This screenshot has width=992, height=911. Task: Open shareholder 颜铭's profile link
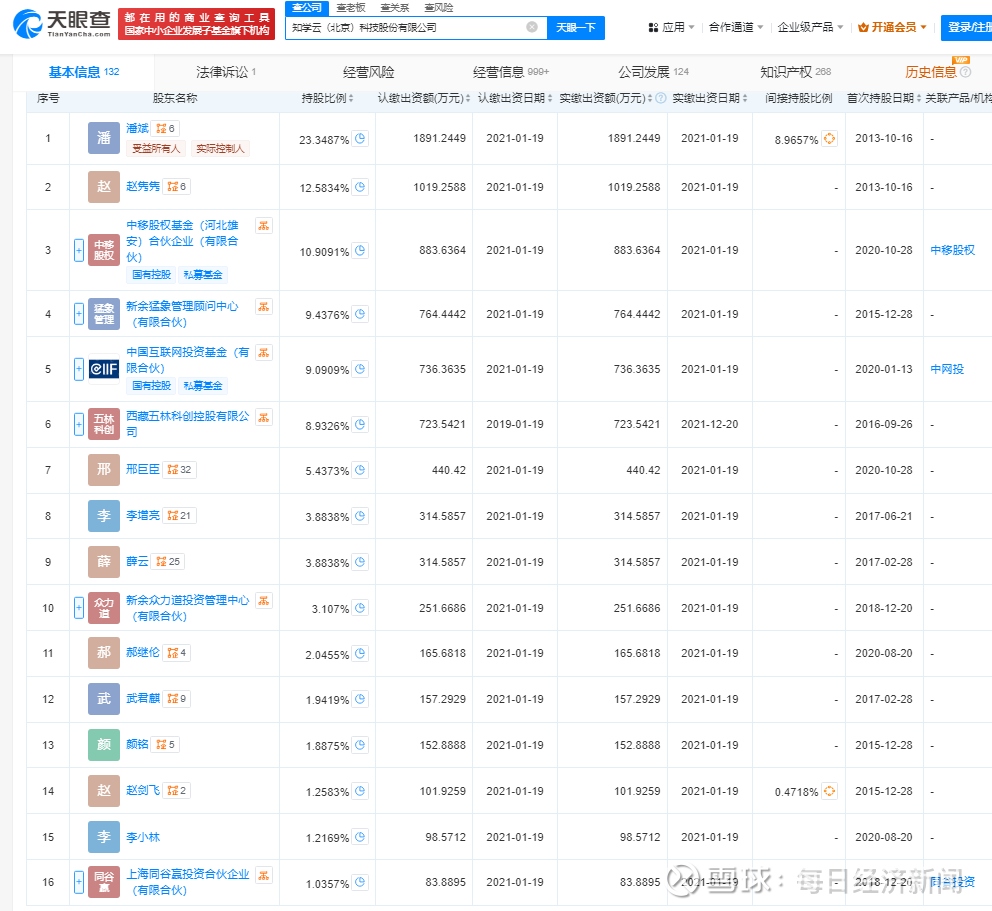[x=137, y=745]
